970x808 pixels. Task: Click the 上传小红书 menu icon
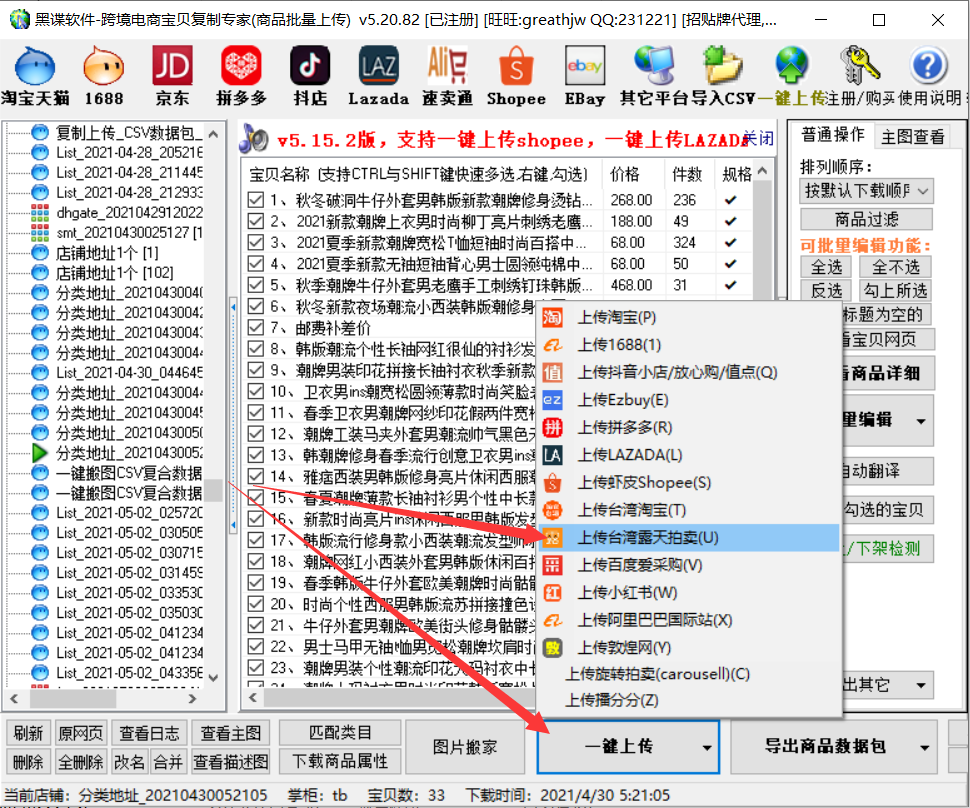point(552,593)
